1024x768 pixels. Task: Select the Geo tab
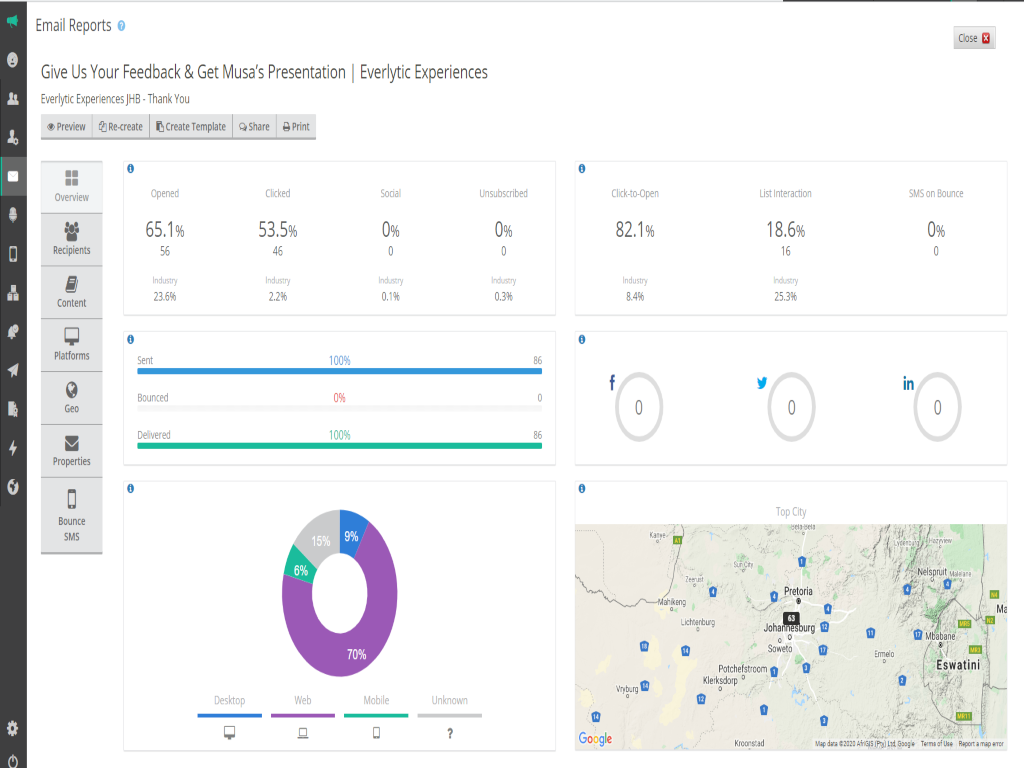tap(72, 398)
